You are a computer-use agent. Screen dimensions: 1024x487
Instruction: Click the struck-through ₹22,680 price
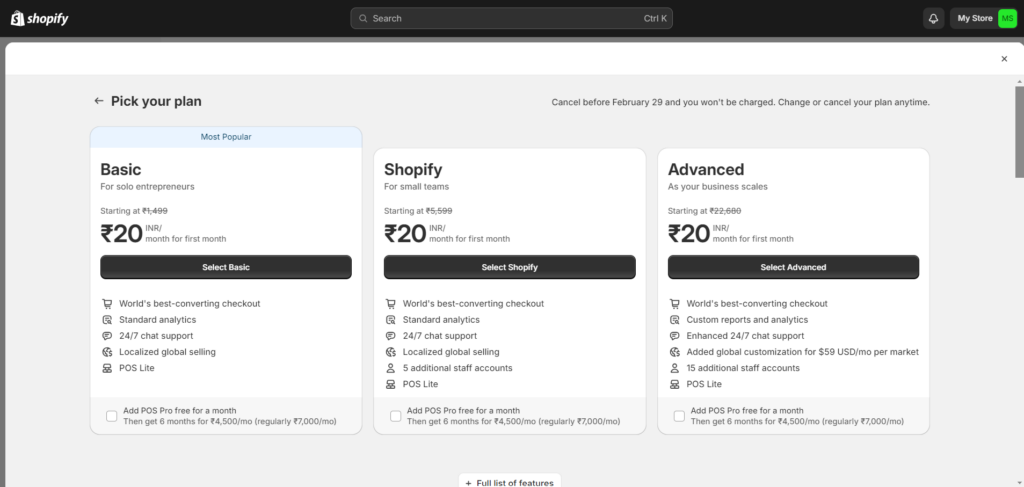pos(726,211)
